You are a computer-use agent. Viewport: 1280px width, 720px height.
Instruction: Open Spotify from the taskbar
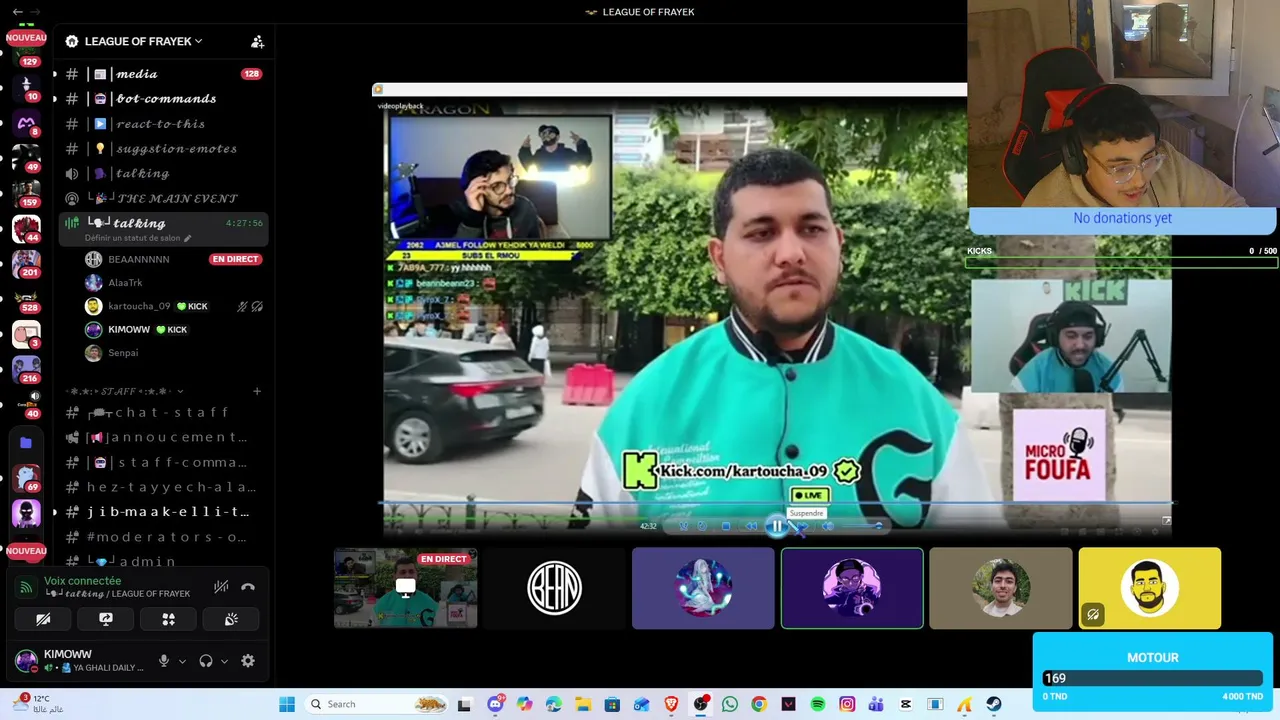[818, 704]
